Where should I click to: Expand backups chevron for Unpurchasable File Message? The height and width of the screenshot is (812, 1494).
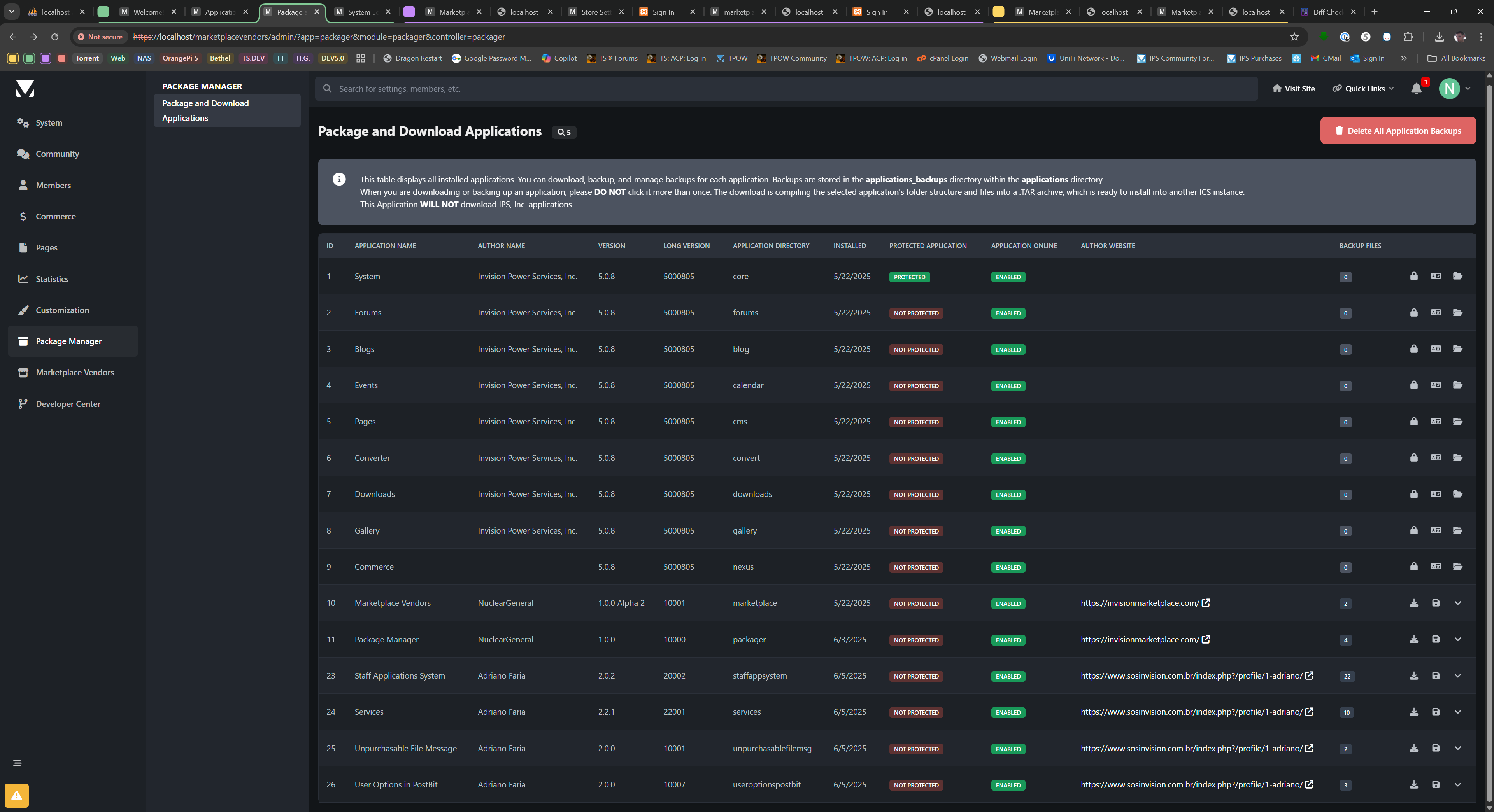[1457, 748]
